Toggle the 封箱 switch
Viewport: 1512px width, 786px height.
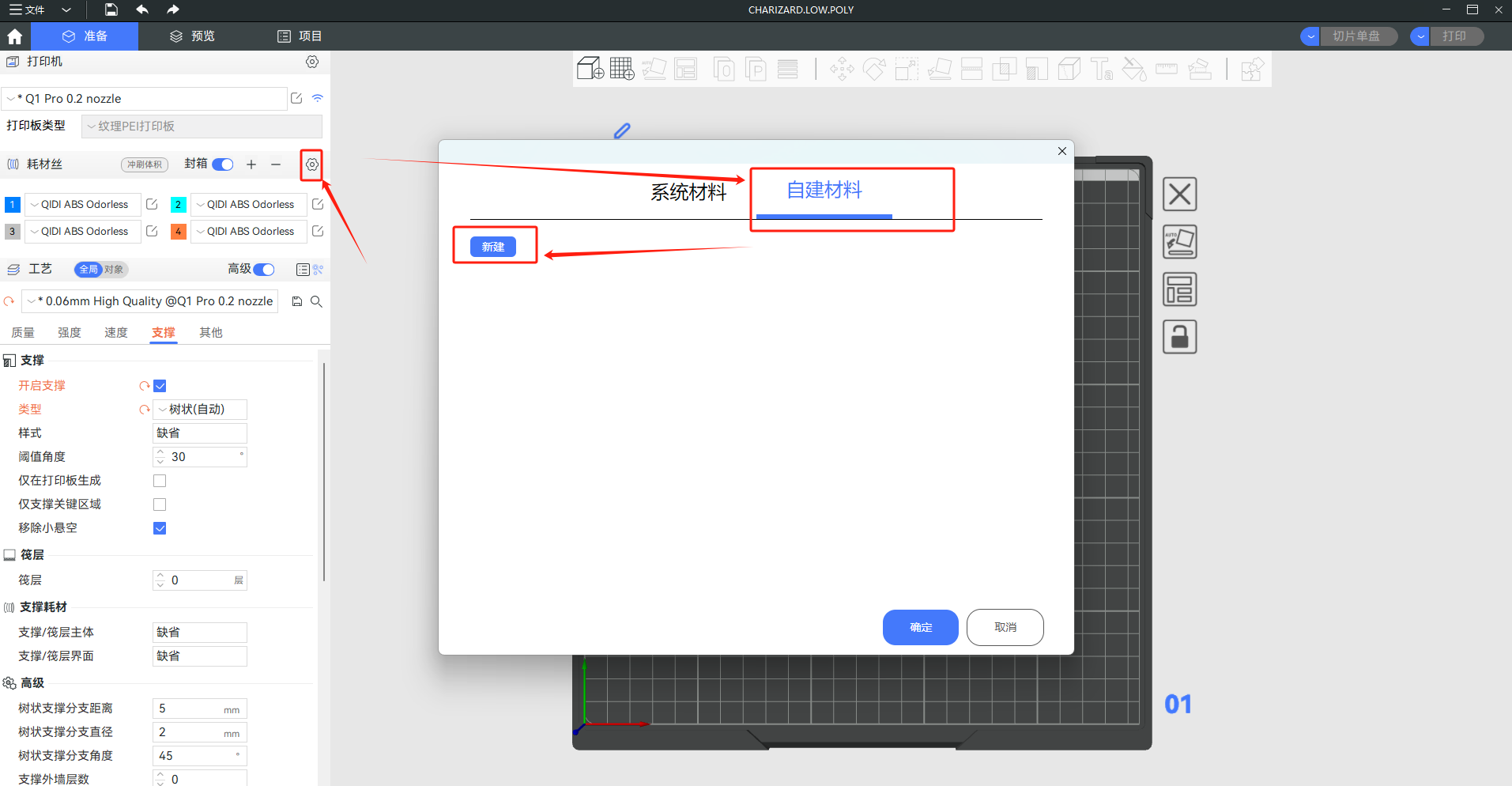[x=223, y=164]
